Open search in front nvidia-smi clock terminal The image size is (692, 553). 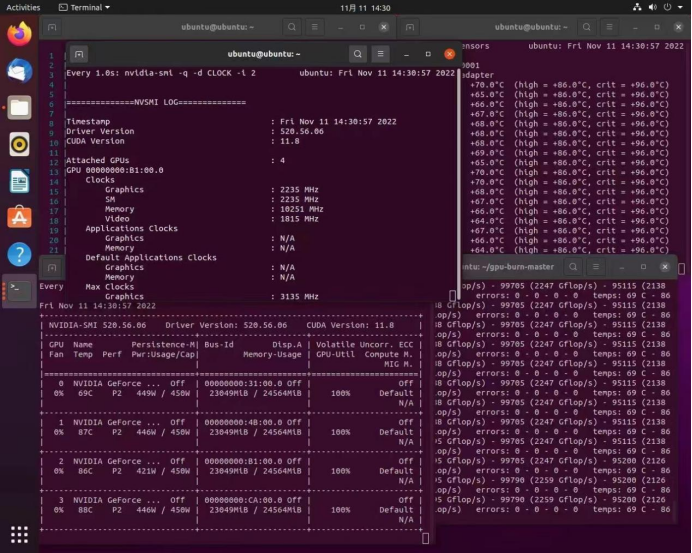click(357, 54)
